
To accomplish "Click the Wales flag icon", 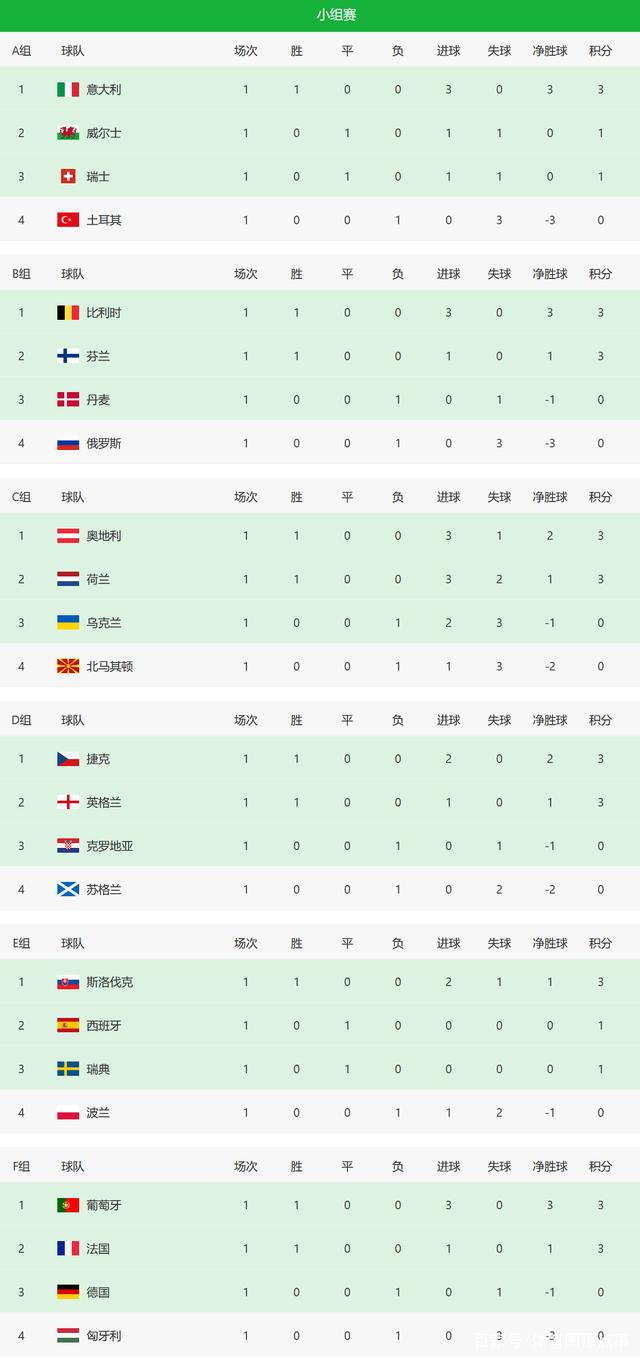I will pyautogui.click(x=68, y=133).
